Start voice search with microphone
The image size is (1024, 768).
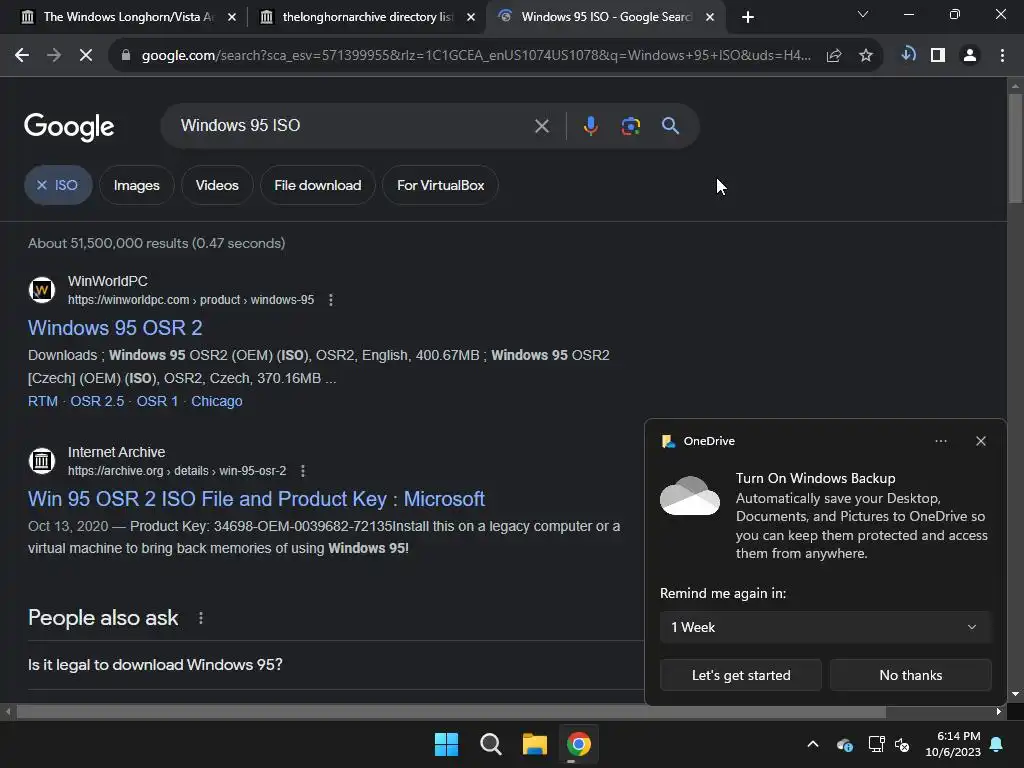(590, 126)
